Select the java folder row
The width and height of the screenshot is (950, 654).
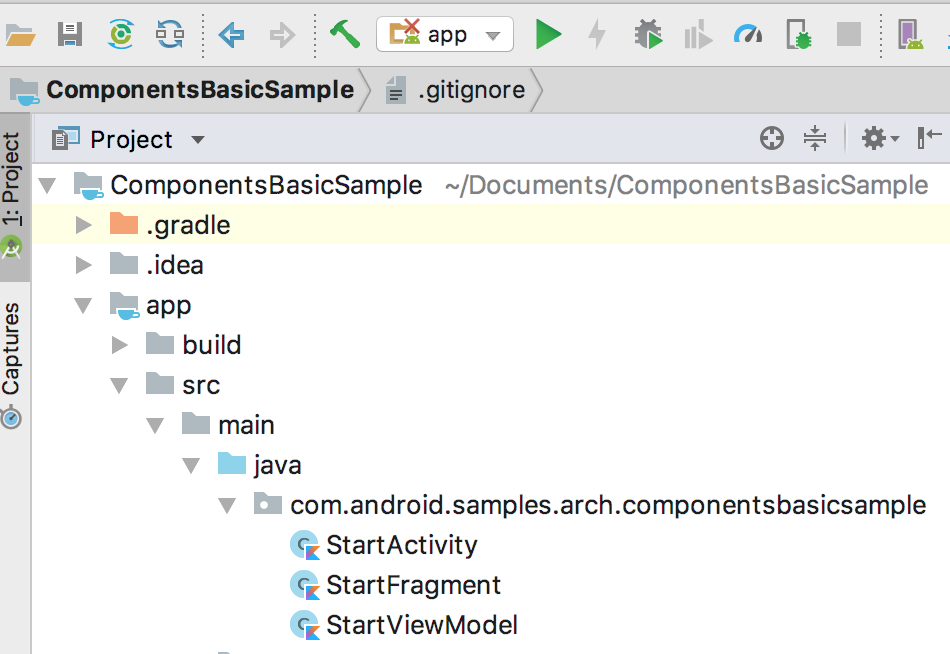491,465
